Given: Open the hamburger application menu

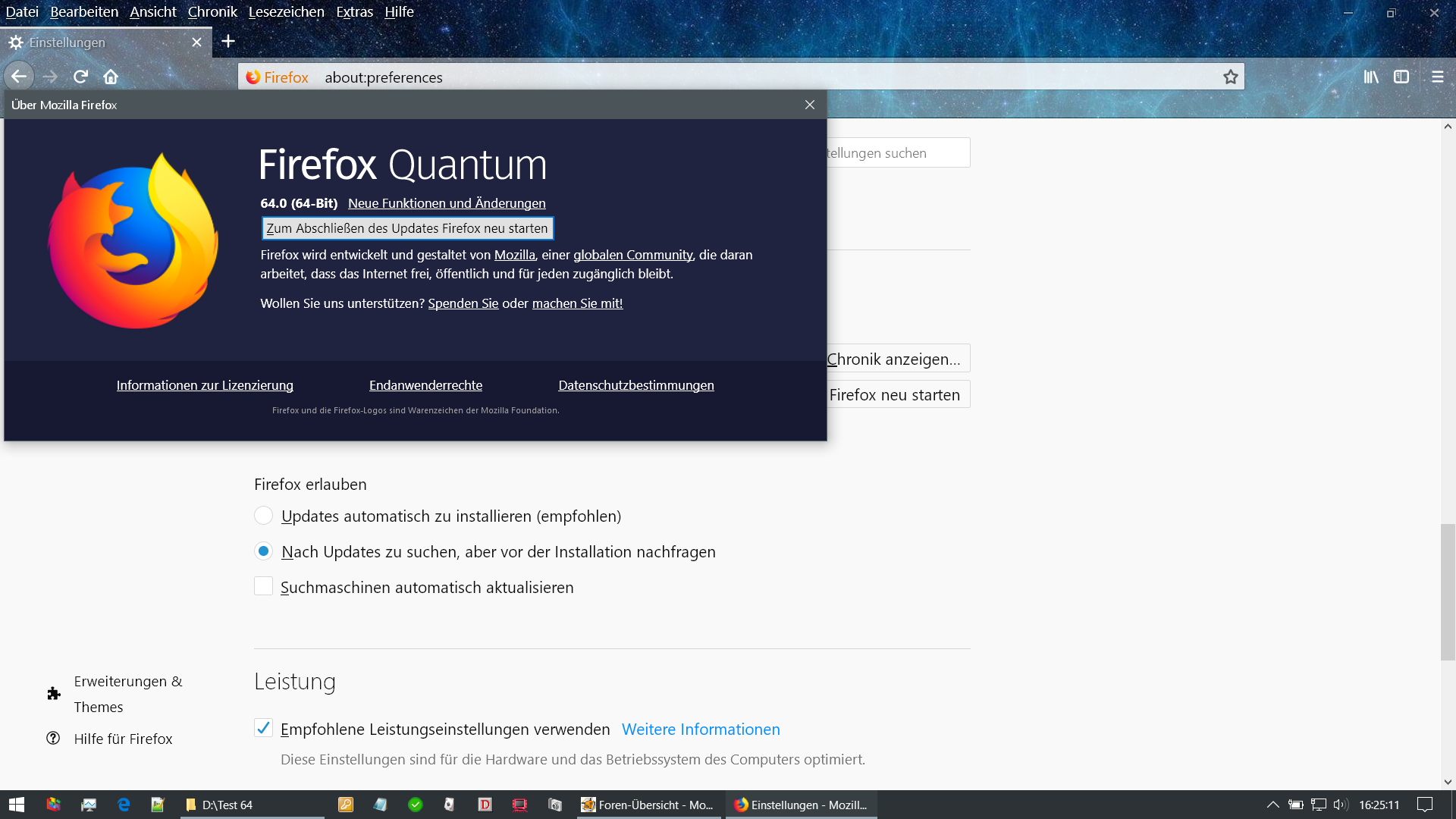Looking at the screenshot, I should (x=1437, y=77).
